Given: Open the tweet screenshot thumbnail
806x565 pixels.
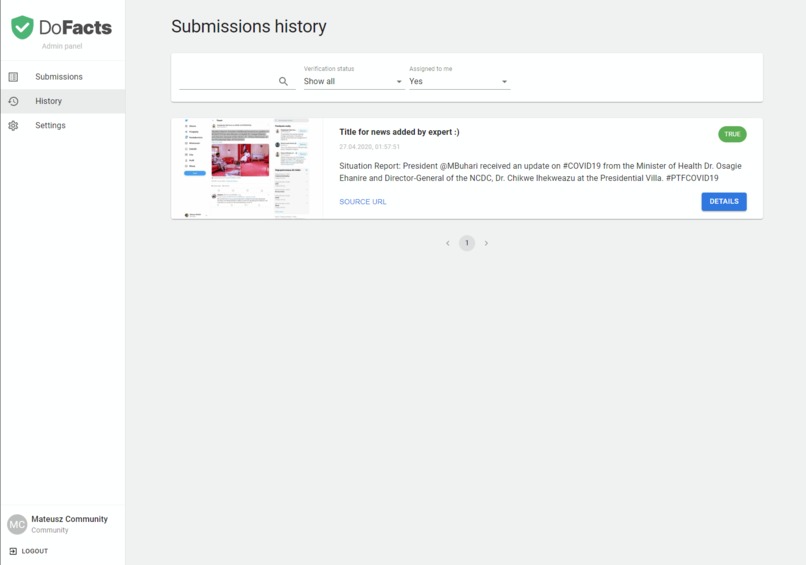Looking at the screenshot, I should tap(247, 169).
